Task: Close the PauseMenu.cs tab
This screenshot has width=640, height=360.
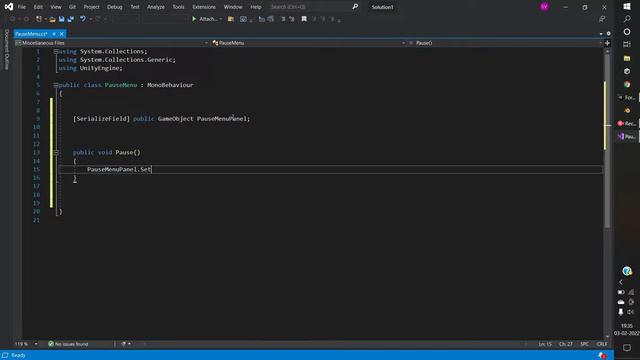Action: coord(62,34)
